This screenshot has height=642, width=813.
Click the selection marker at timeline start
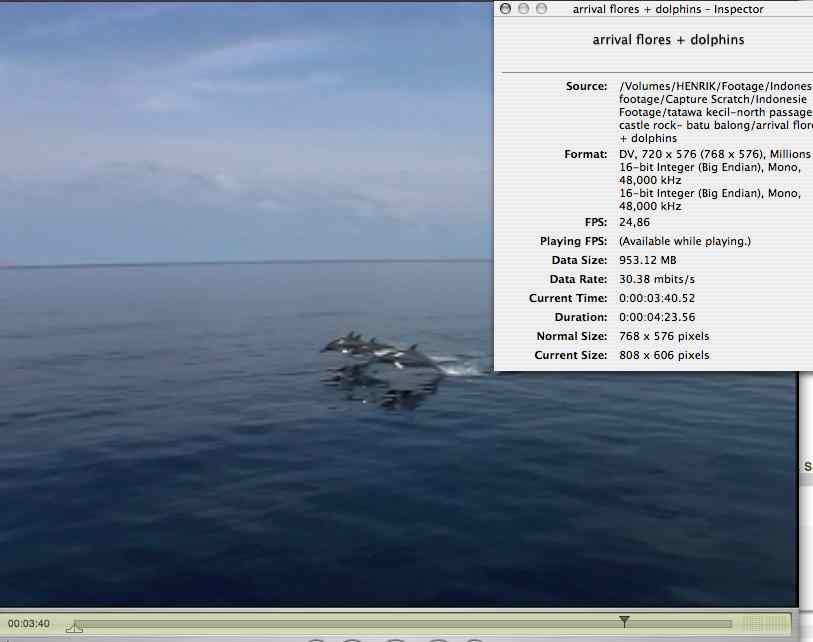74,628
